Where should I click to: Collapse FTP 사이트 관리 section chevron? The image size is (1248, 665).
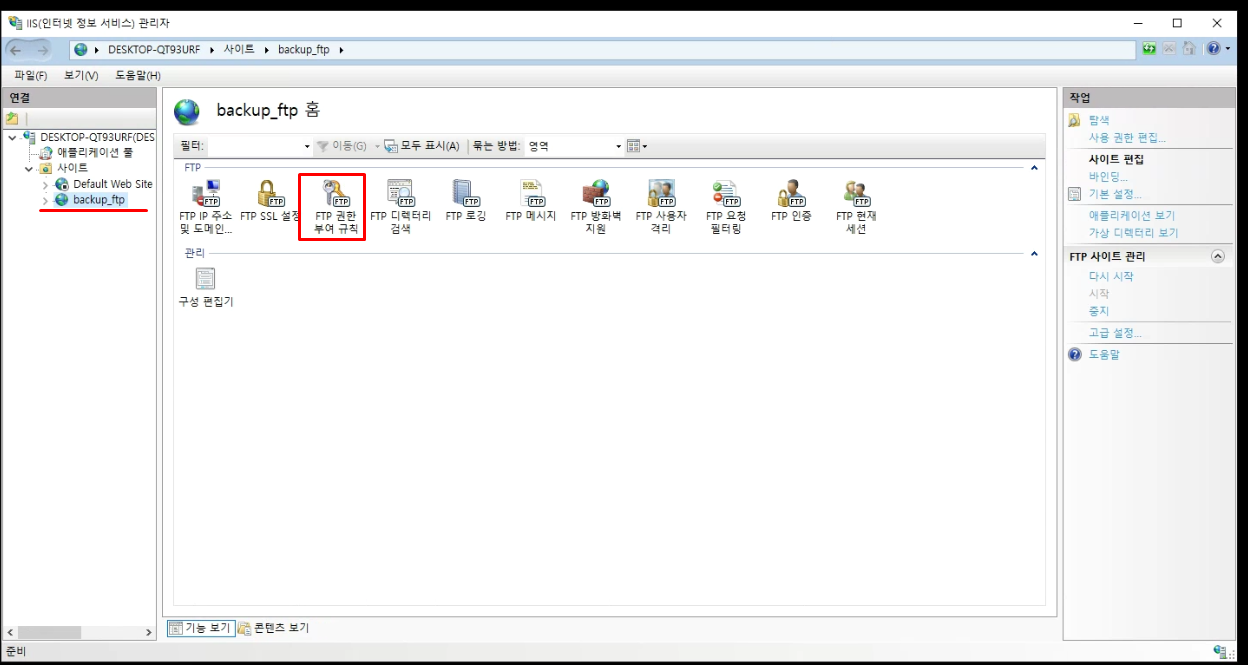(x=1218, y=256)
